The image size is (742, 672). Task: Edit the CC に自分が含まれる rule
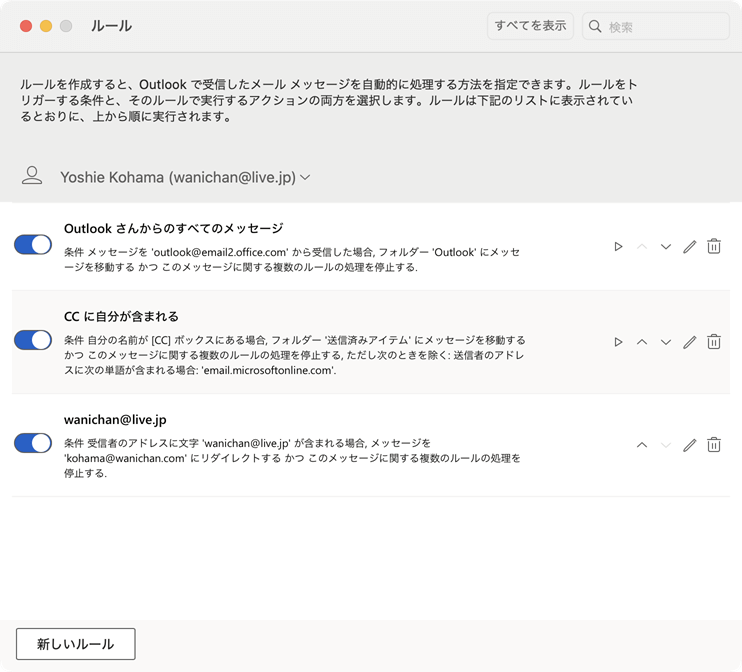(689, 342)
